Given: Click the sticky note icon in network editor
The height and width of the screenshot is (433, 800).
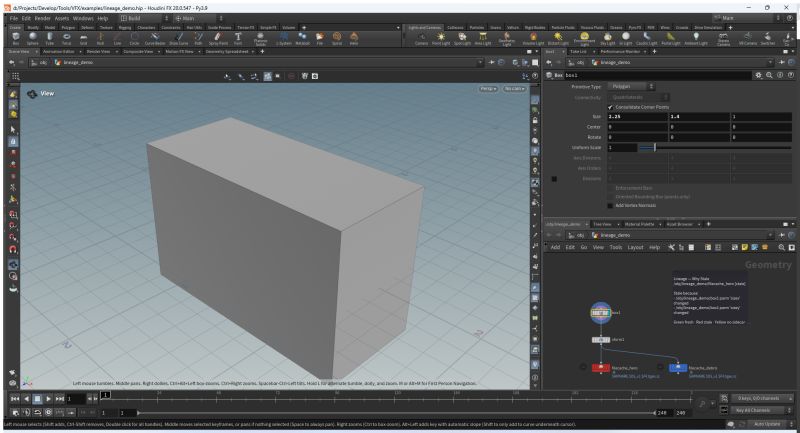Looking at the screenshot, I should [x=745, y=247].
